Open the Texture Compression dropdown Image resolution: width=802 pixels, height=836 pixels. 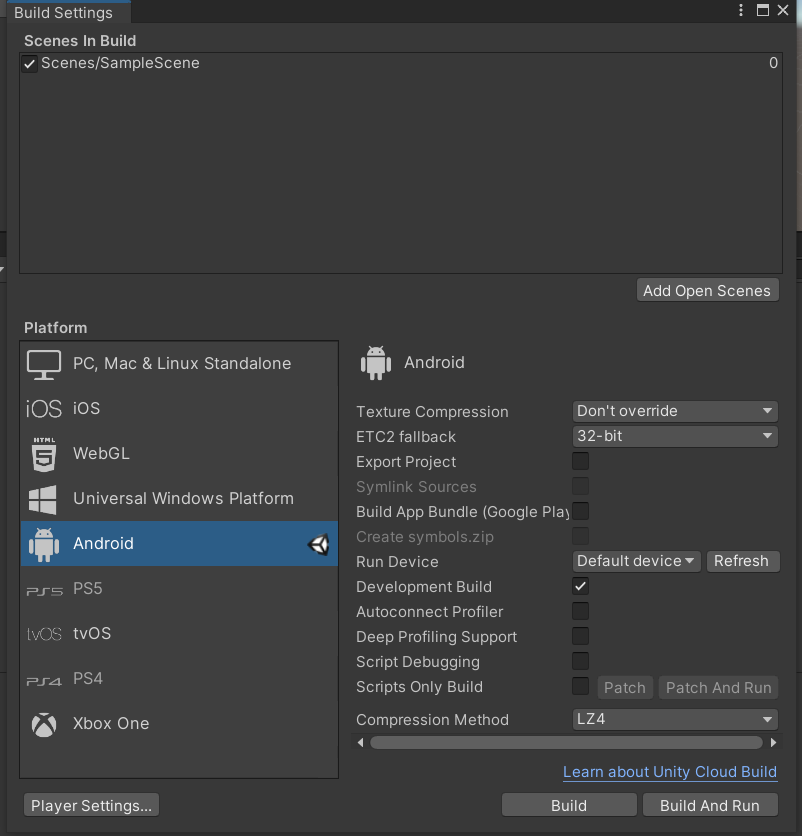pyautogui.click(x=674, y=411)
